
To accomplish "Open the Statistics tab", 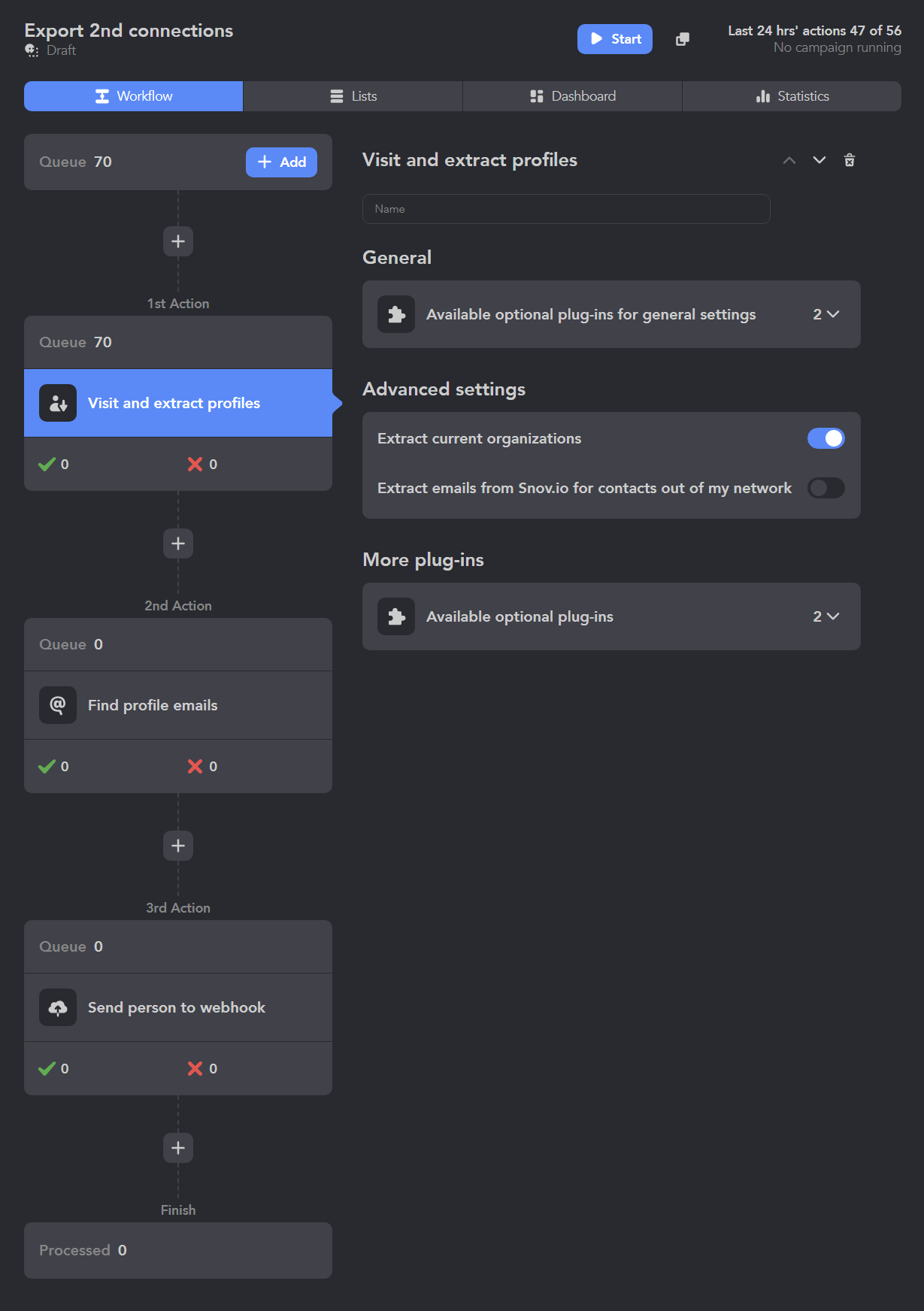I will click(x=792, y=96).
